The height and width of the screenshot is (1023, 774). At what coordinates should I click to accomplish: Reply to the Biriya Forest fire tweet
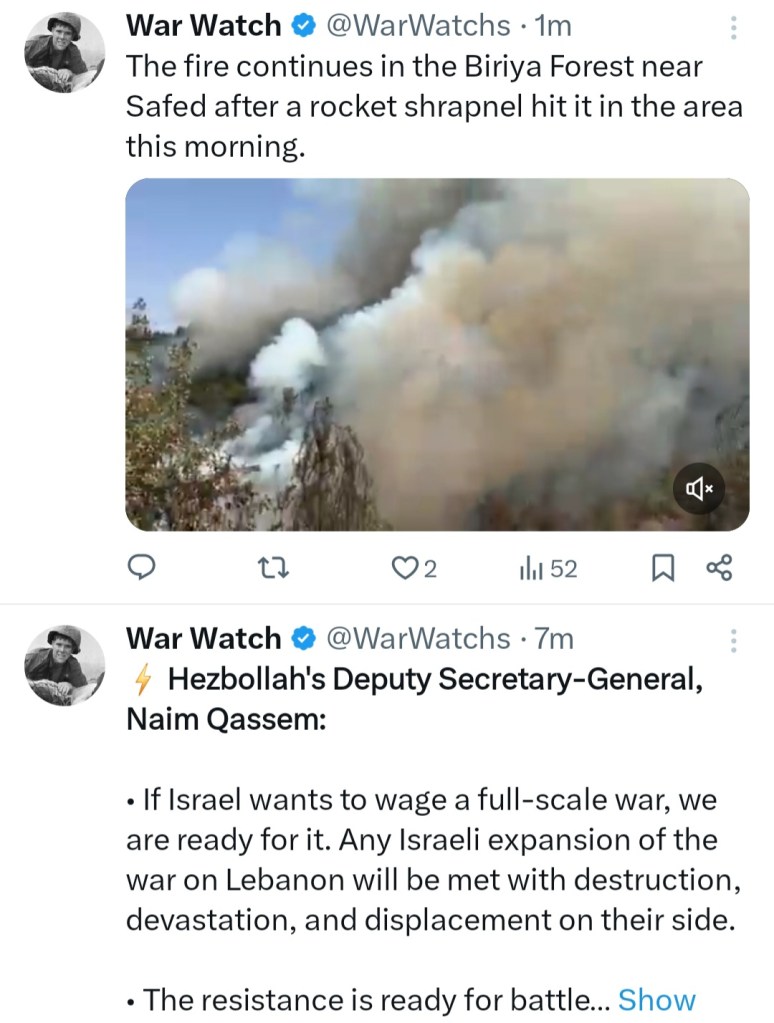(x=143, y=569)
